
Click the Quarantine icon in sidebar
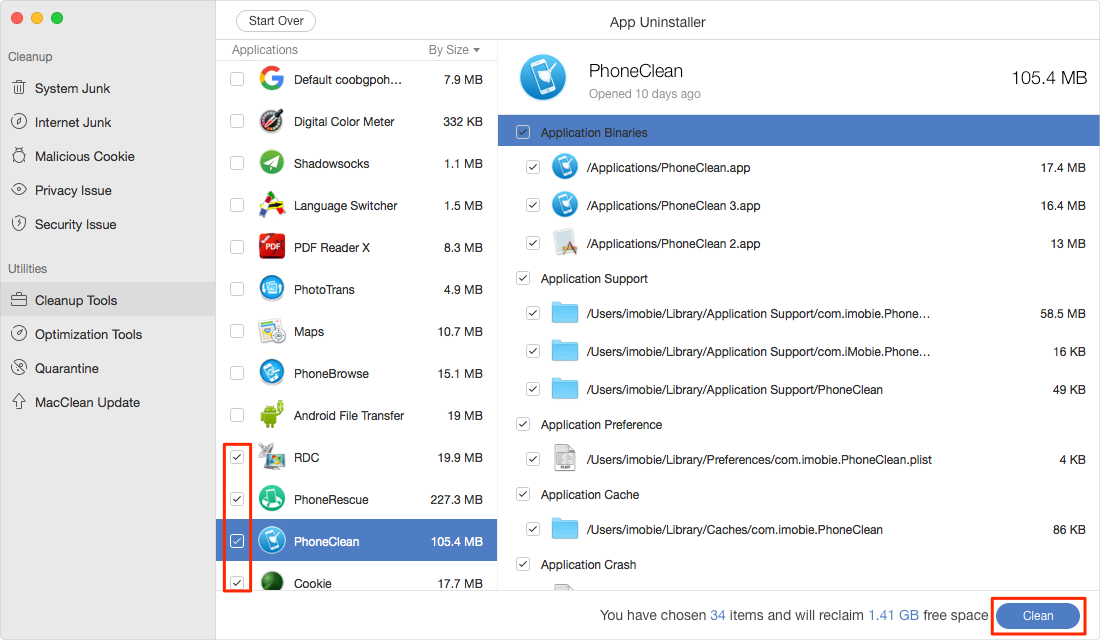coord(19,368)
